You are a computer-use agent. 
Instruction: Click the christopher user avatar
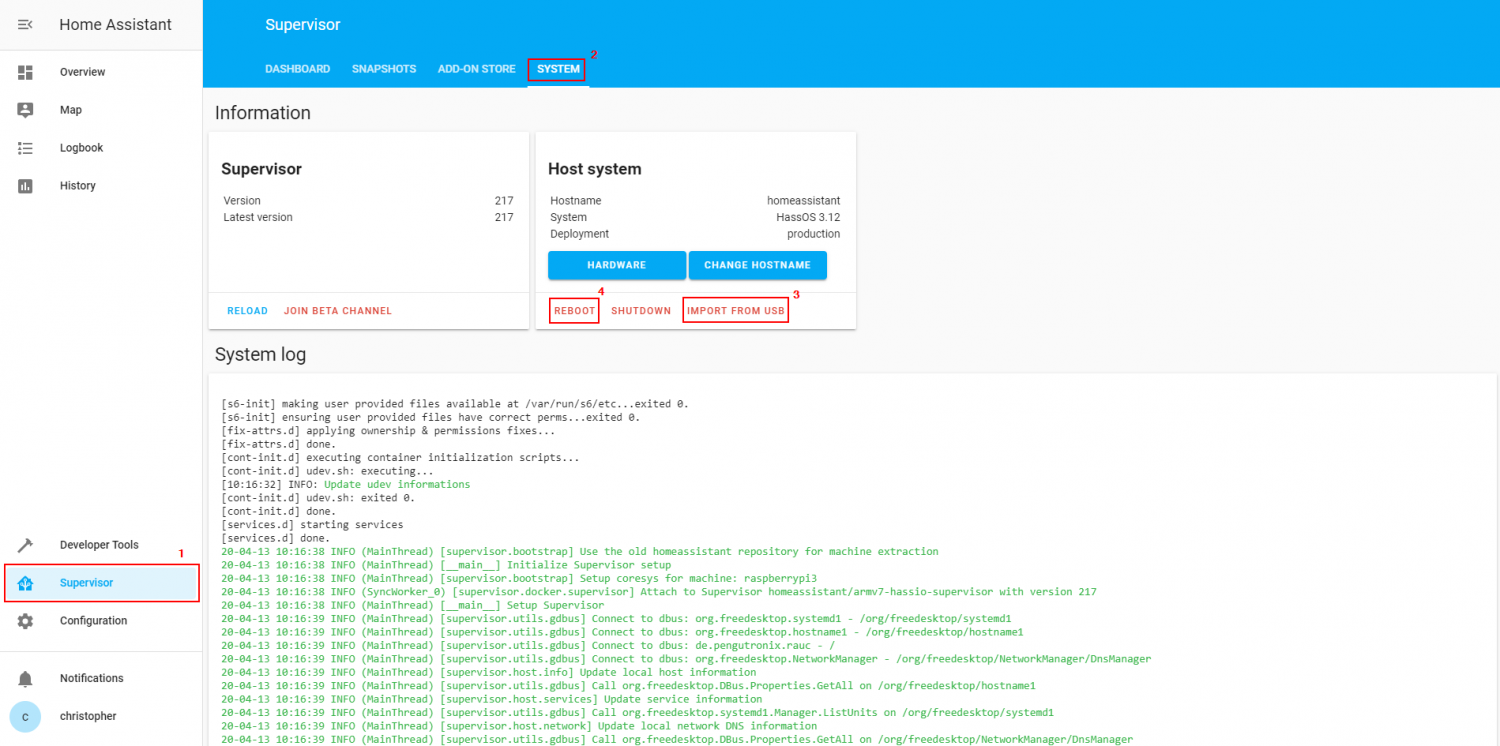coord(25,716)
